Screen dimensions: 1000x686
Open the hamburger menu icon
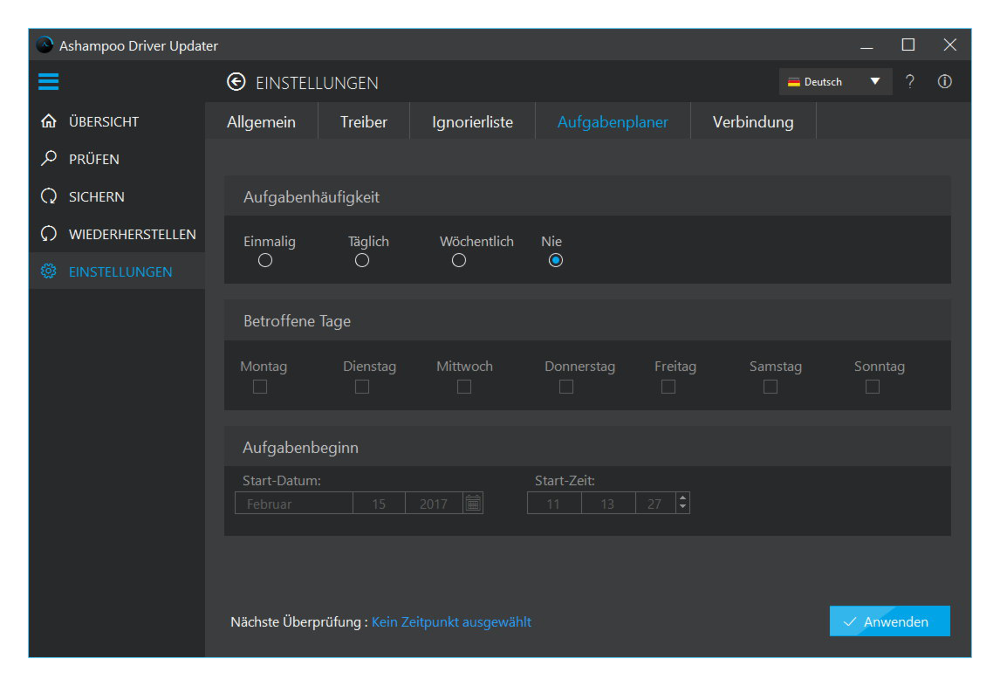click(48, 82)
